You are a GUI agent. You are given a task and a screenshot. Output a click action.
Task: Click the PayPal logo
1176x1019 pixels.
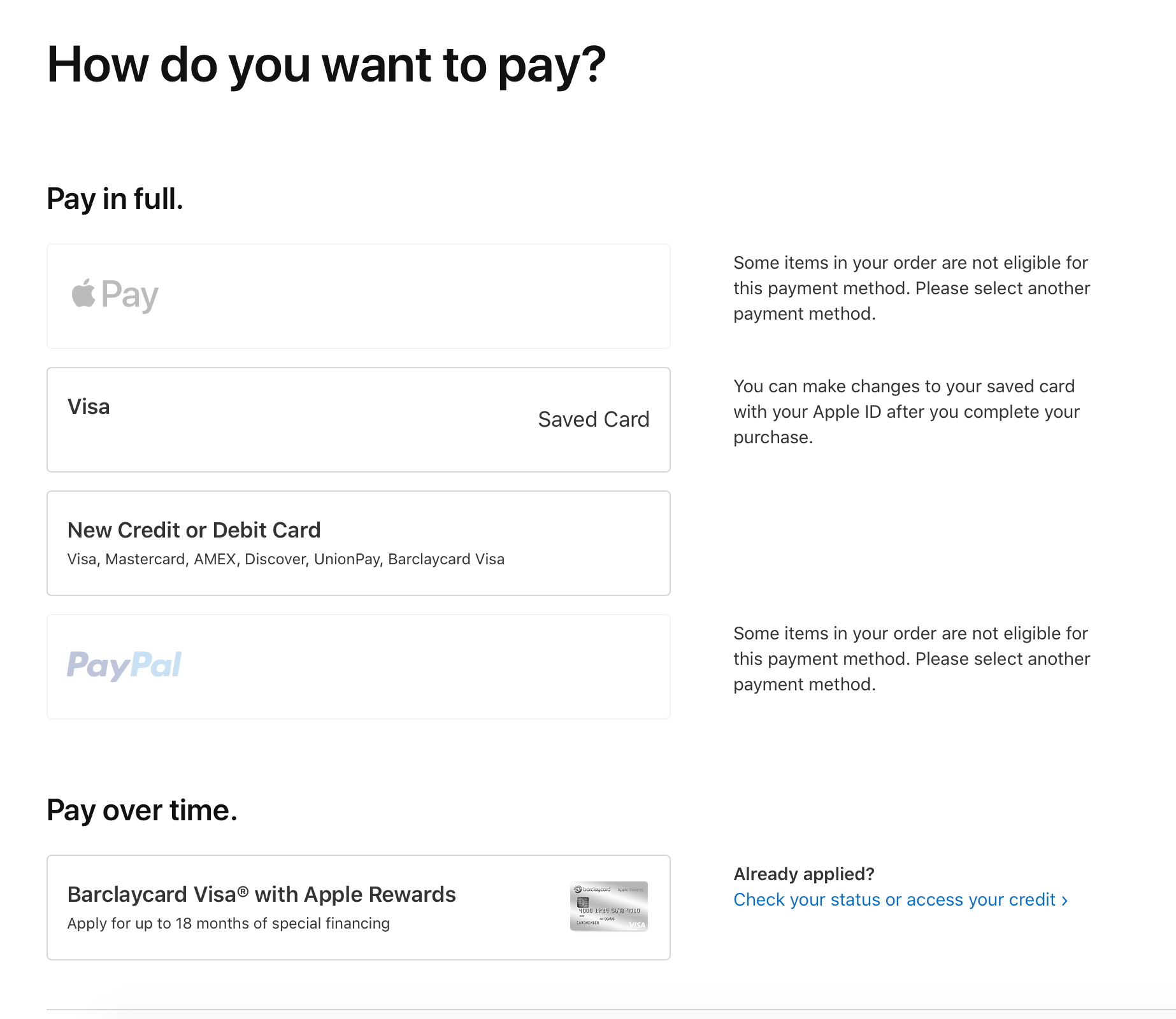124,665
